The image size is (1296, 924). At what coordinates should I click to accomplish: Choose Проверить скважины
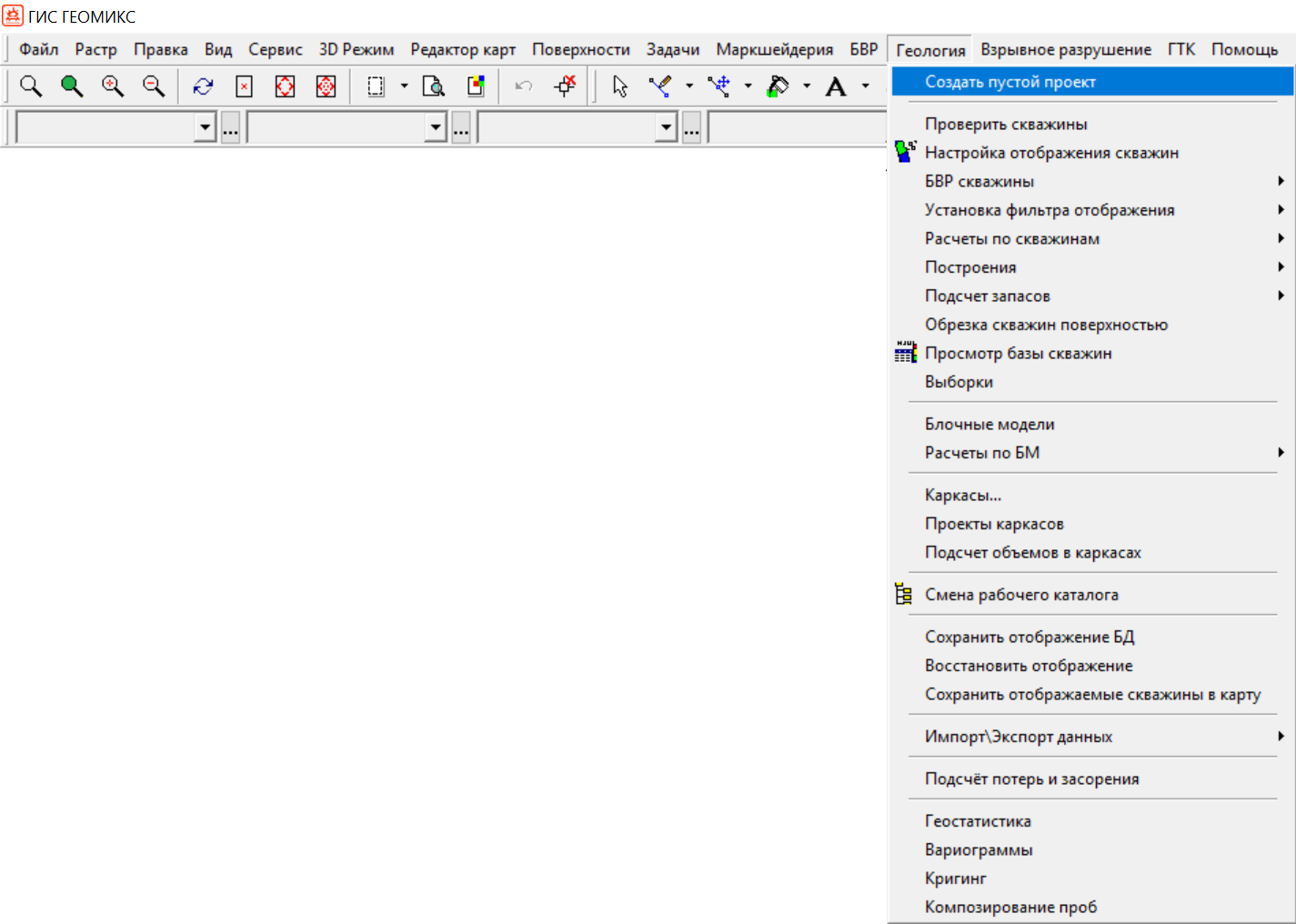(x=1092, y=124)
